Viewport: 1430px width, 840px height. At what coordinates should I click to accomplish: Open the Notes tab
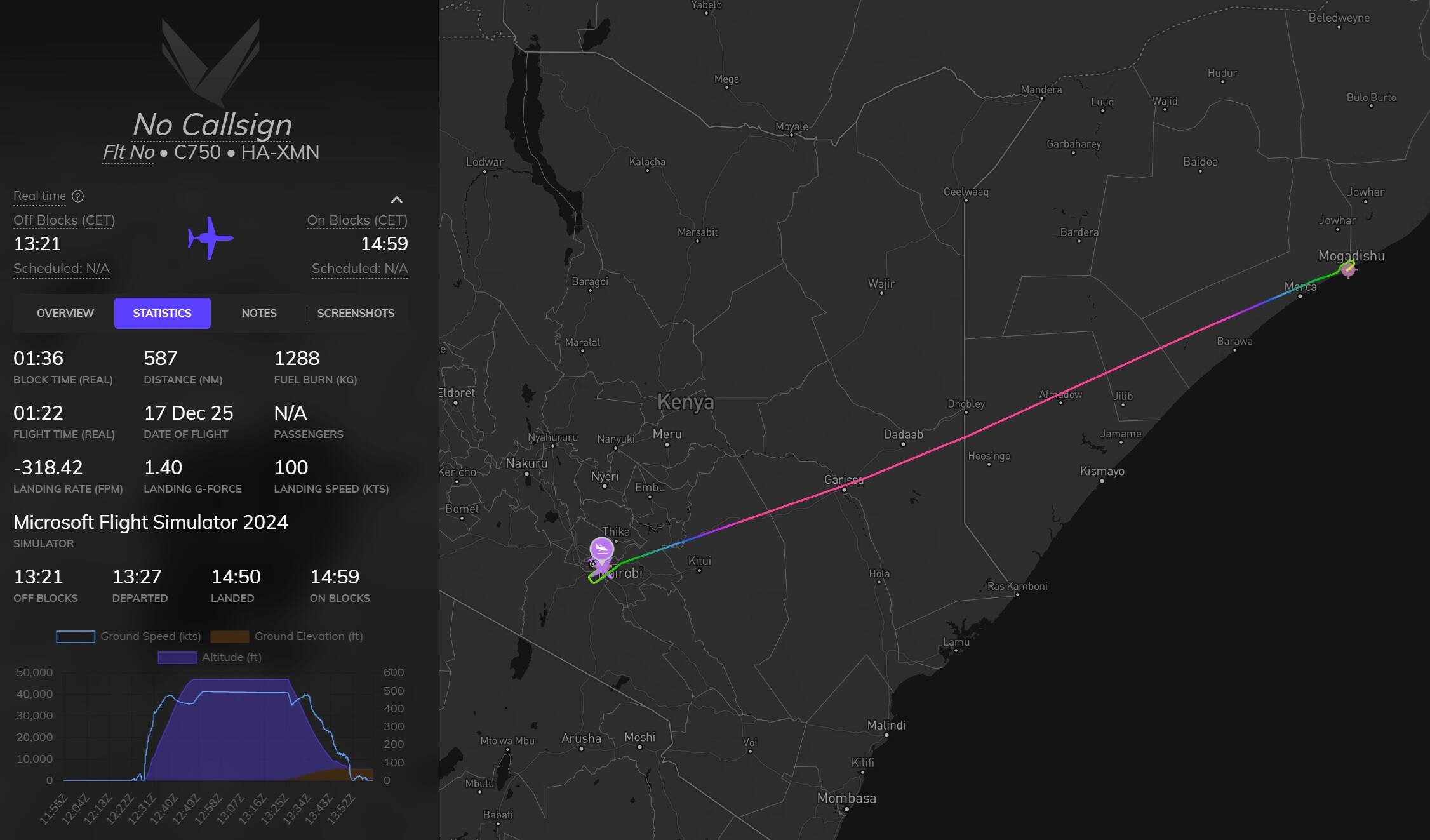258,313
